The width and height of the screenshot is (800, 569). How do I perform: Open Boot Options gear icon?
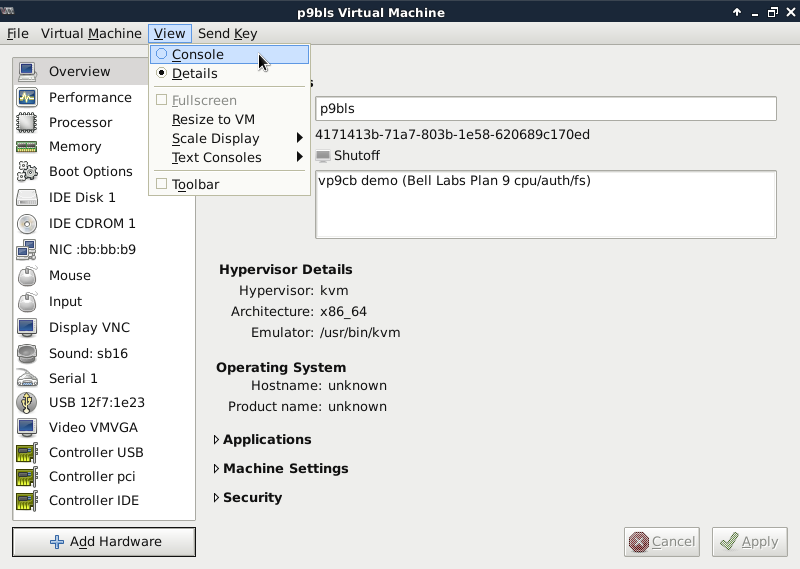(x=27, y=172)
